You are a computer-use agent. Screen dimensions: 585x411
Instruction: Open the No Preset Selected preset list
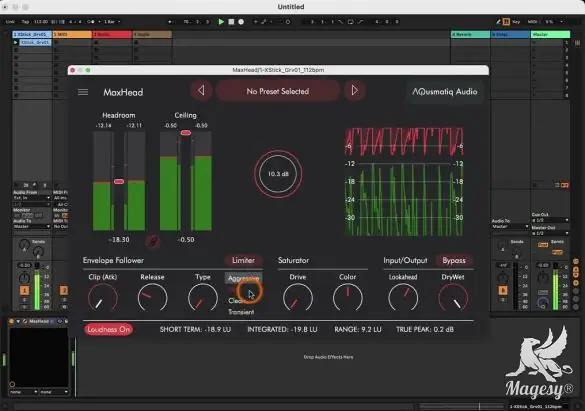click(278, 91)
